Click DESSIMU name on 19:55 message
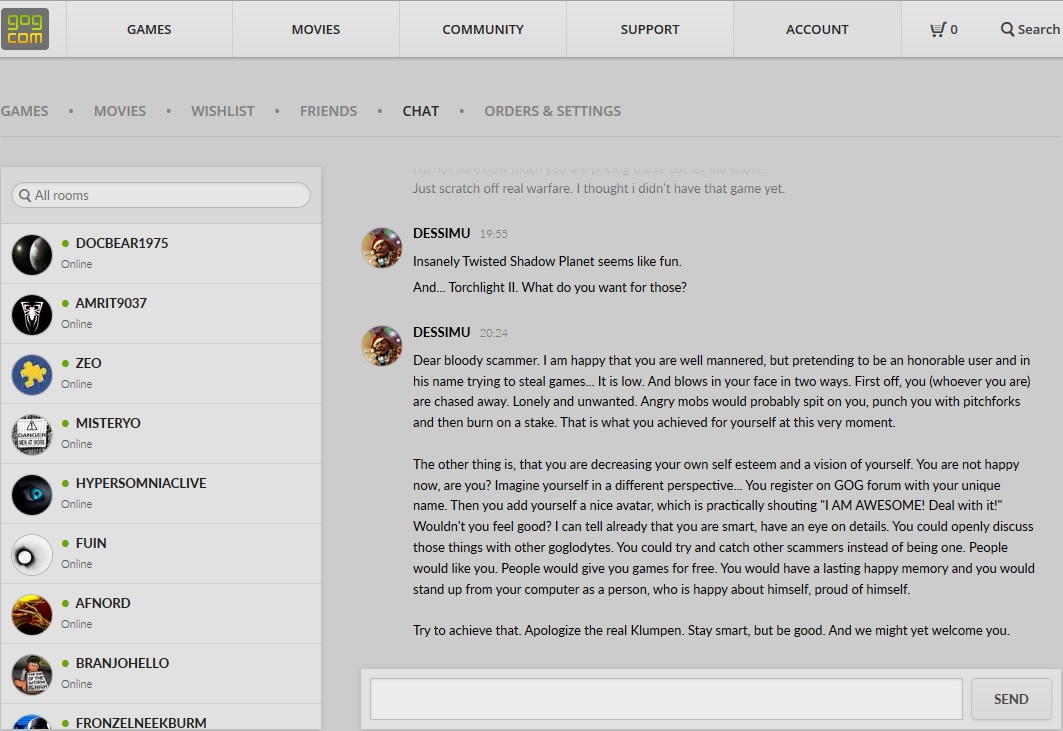 pos(441,233)
